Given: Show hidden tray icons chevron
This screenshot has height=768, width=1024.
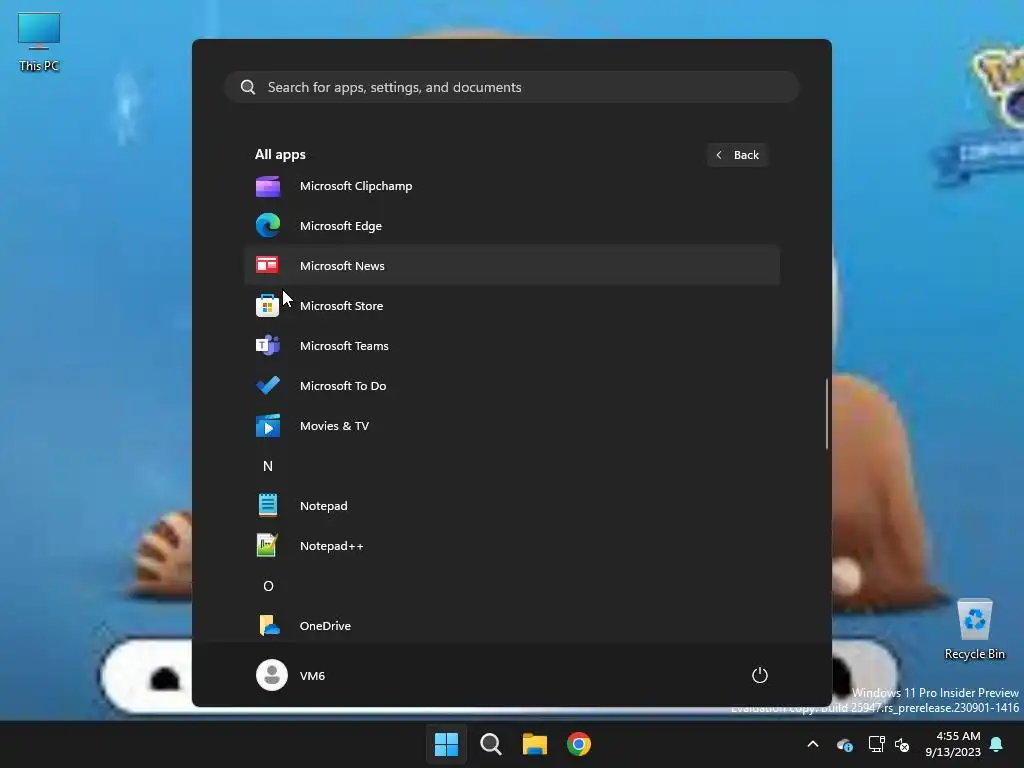Looking at the screenshot, I should (813, 744).
